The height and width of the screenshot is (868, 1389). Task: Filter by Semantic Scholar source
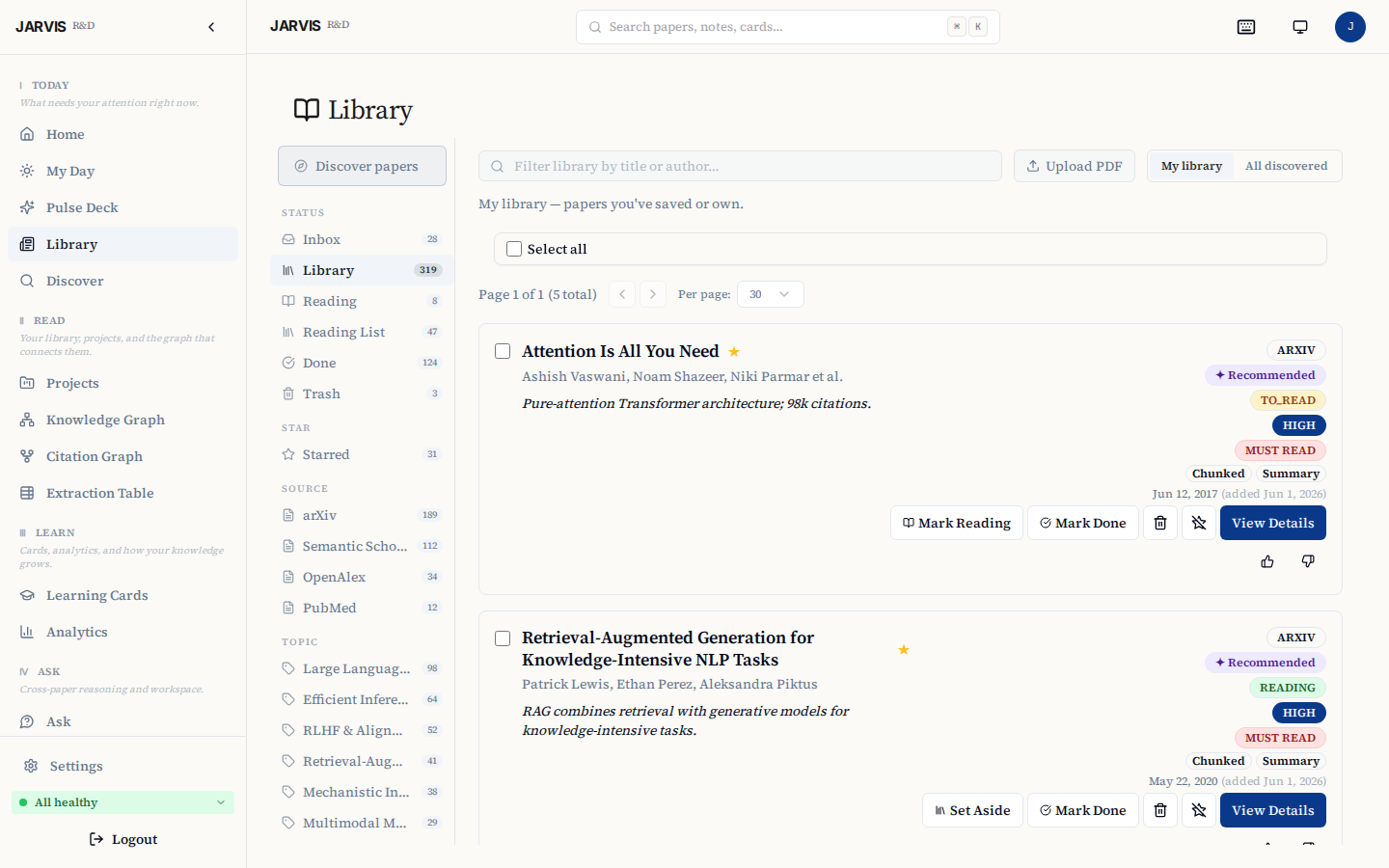362,546
